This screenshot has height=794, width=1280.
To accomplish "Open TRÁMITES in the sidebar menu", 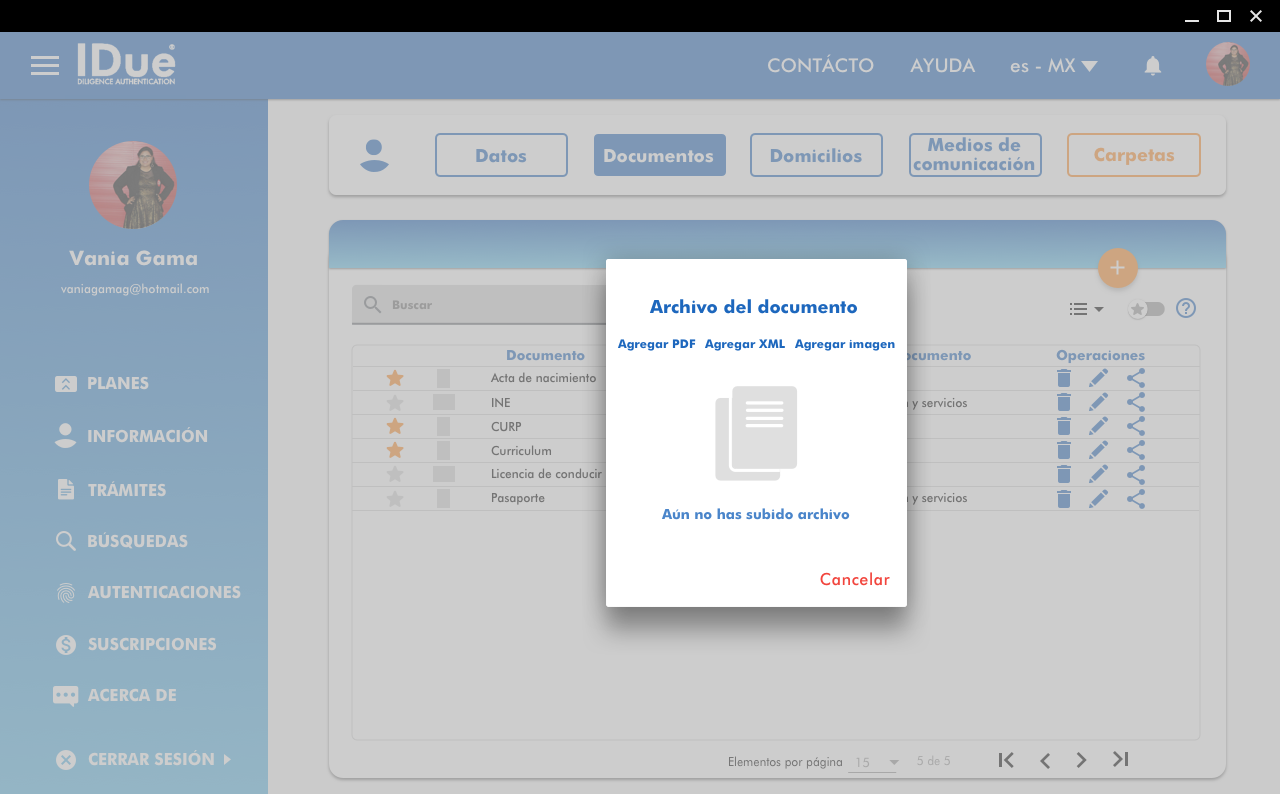I will pos(126,490).
